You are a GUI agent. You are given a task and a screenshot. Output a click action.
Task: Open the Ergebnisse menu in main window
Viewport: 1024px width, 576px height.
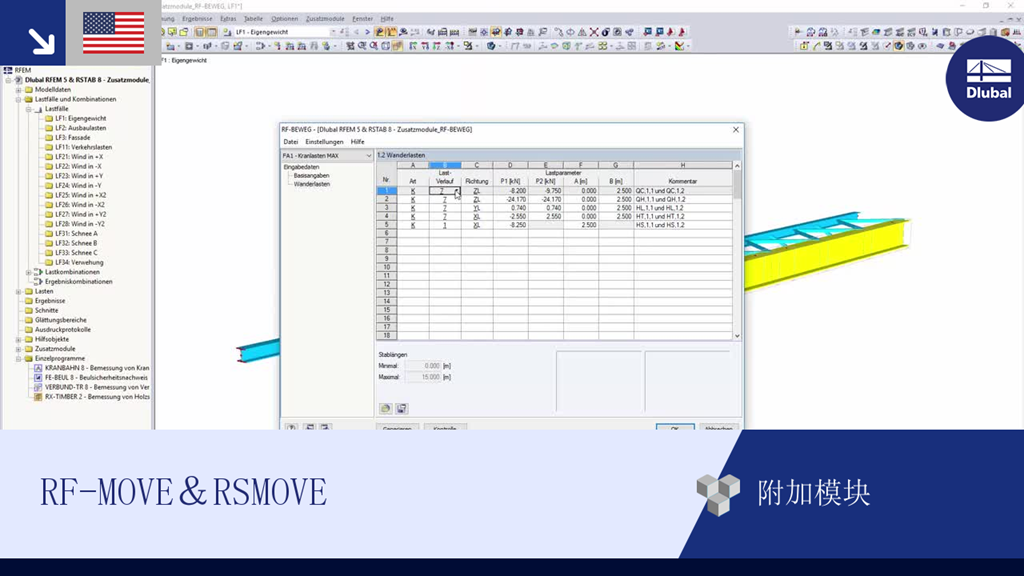coord(197,19)
